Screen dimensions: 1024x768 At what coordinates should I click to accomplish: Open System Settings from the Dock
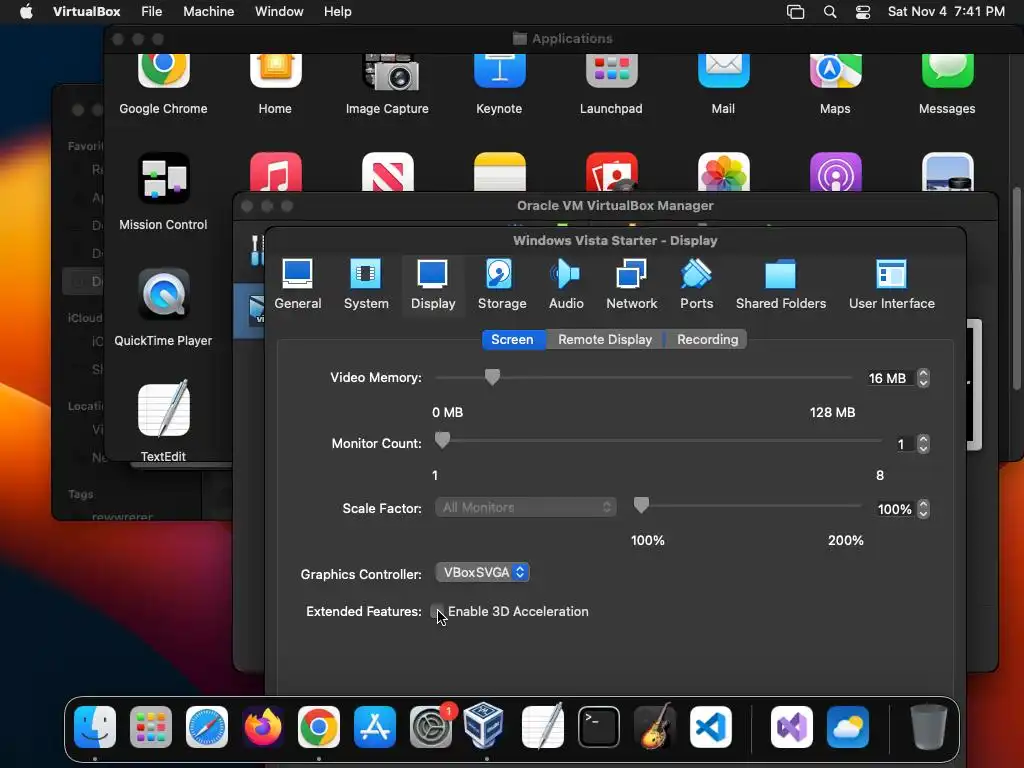pos(431,726)
